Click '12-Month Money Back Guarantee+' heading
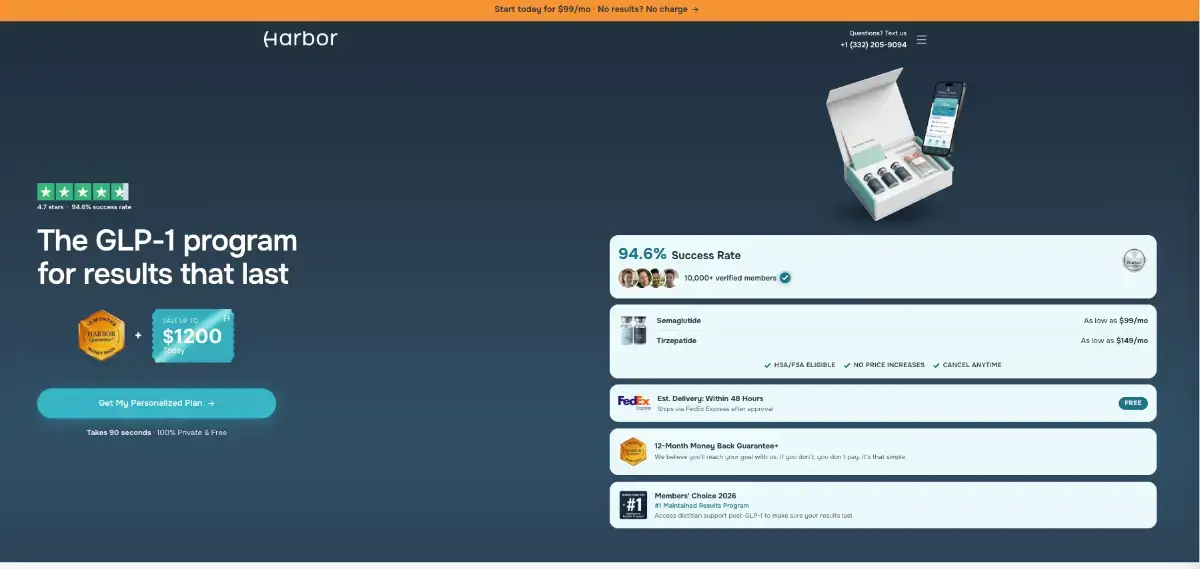The image size is (1200, 569). [x=716, y=446]
